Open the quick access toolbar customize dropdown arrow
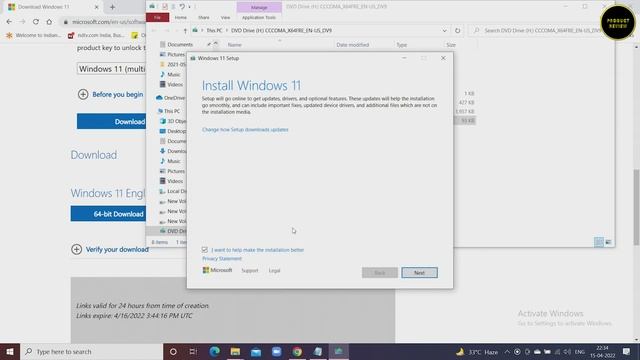Image resolution: width=640 pixels, height=360 pixels. [x=189, y=7]
